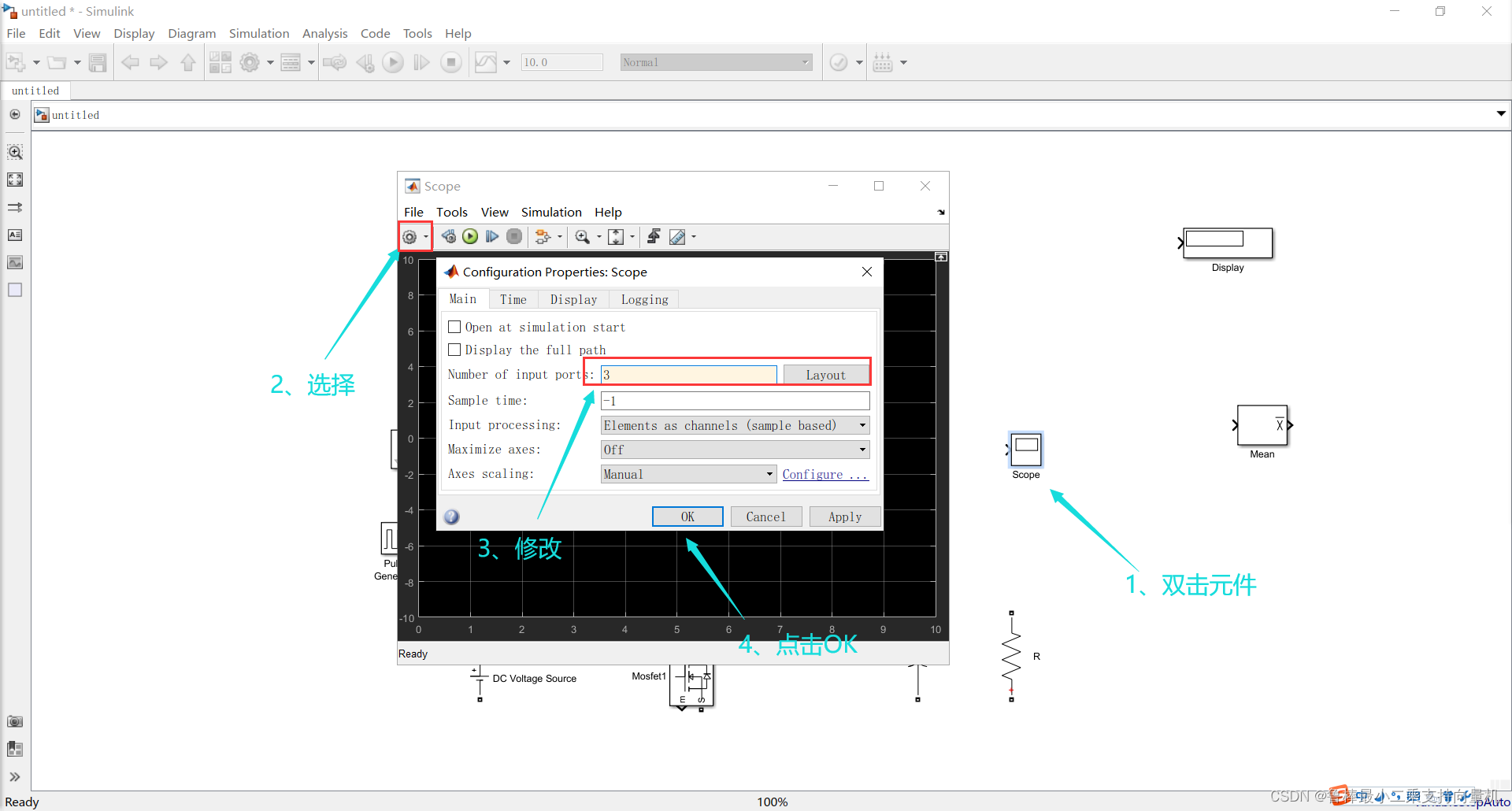Image resolution: width=1512 pixels, height=811 pixels.
Task: Click Simulink save icon
Action: [98, 62]
